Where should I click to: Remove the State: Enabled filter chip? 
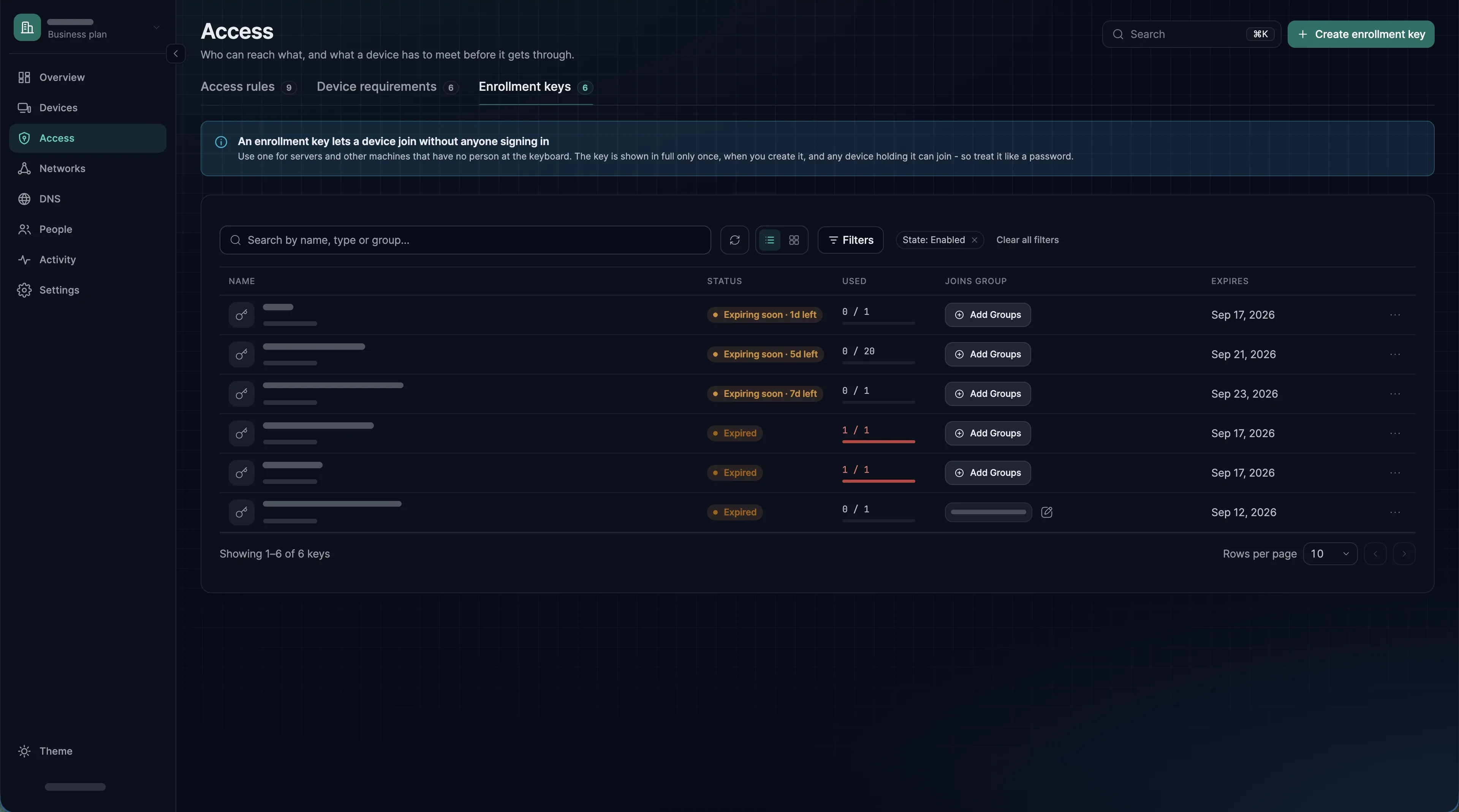(974, 240)
